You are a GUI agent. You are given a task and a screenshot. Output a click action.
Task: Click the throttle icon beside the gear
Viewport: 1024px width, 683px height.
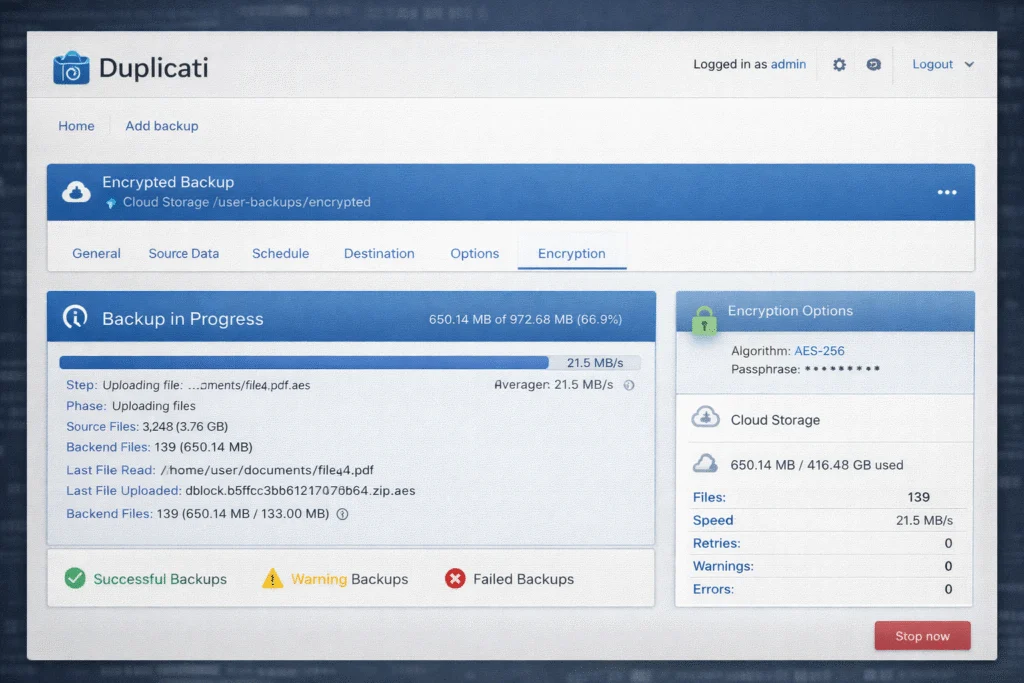coord(874,64)
